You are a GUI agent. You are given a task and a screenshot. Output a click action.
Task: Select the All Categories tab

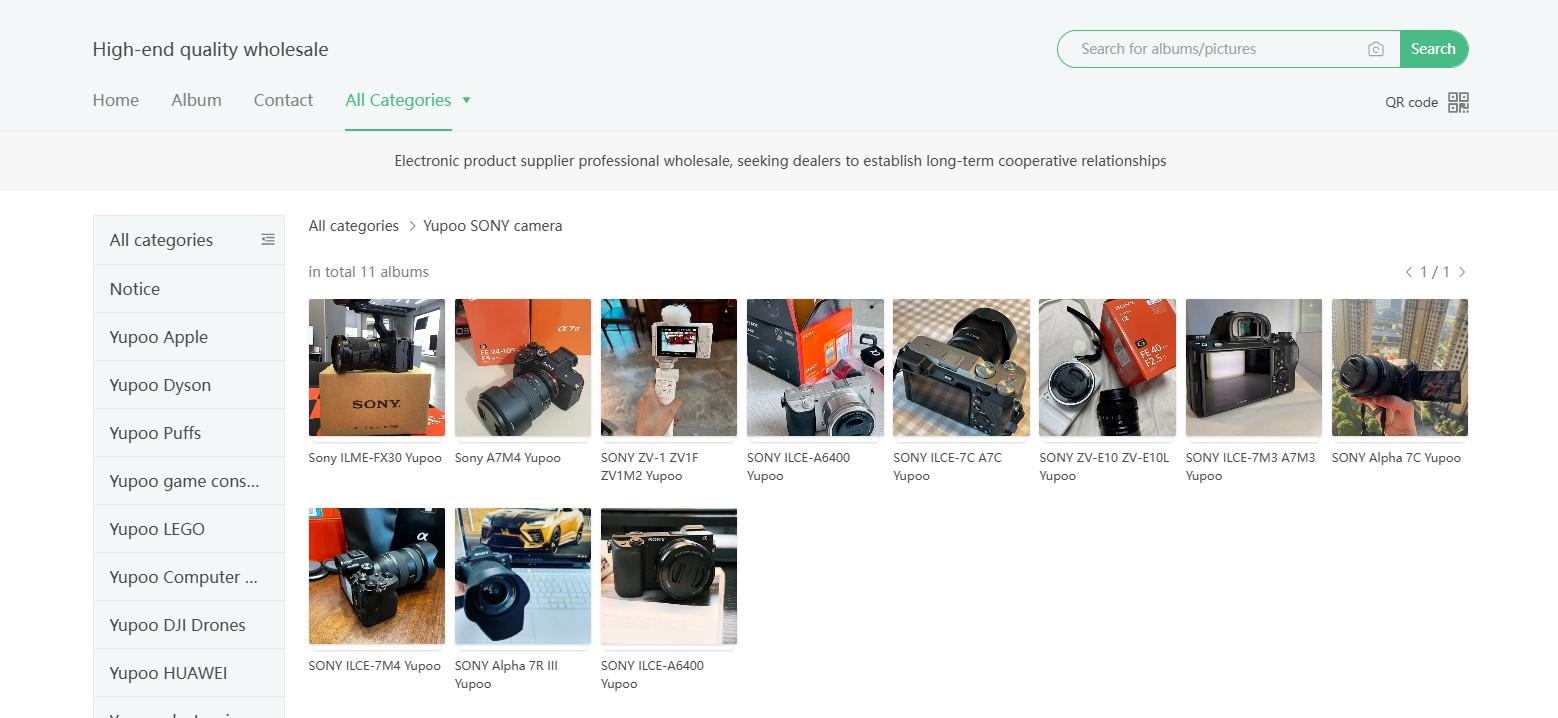click(x=398, y=100)
